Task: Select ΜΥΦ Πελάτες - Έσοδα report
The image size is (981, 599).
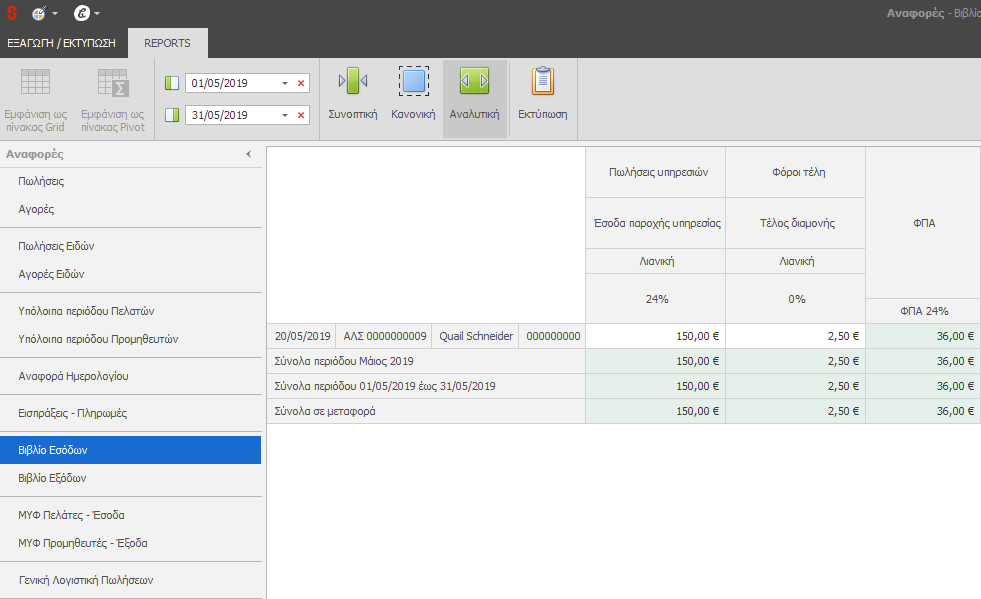Action: 71,515
